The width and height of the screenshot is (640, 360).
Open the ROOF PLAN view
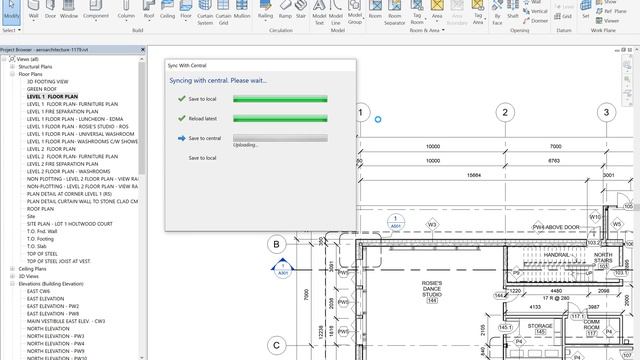tap(40, 209)
